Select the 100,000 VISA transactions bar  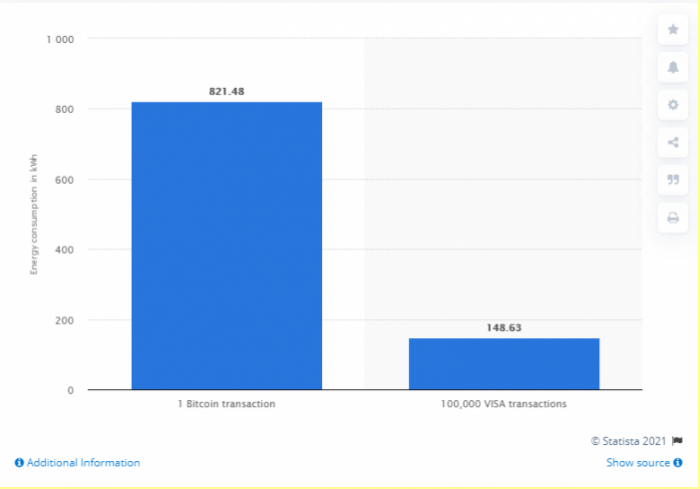tap(503, 364)
